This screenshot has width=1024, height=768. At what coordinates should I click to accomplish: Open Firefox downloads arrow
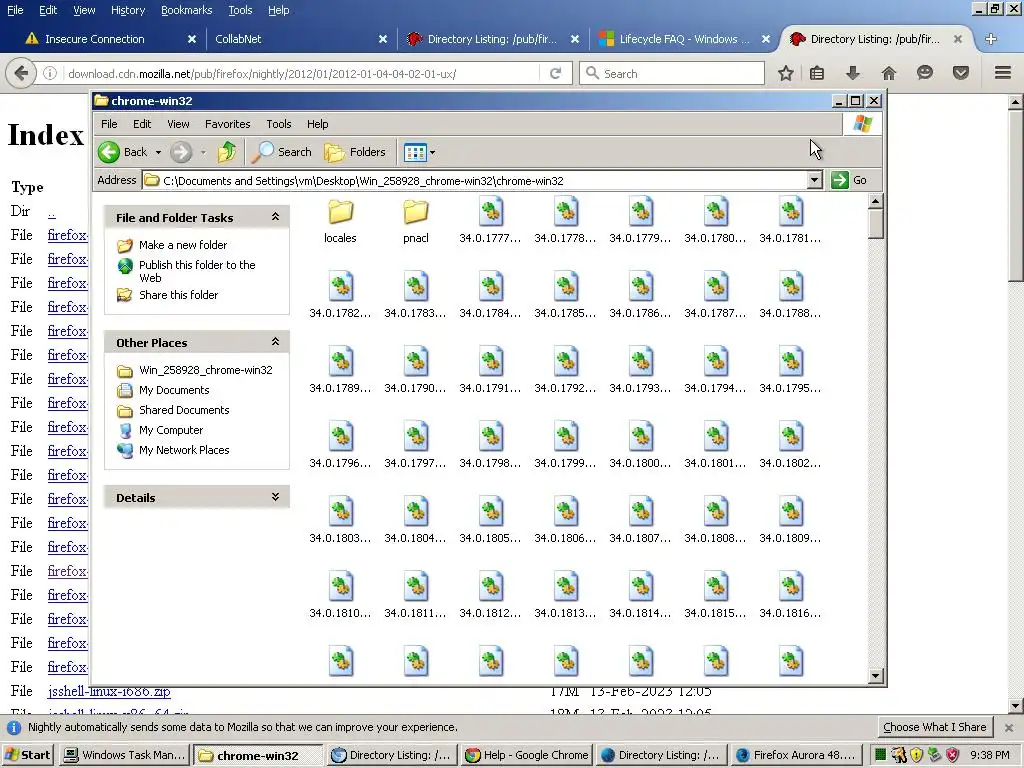click(852, 73)
